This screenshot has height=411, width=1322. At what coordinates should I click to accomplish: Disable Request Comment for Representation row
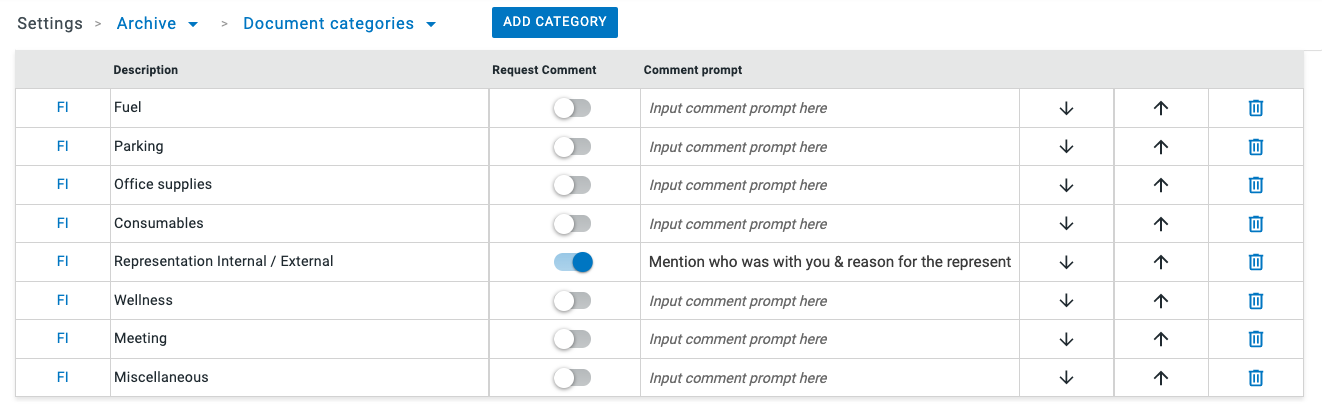point(573,262)
